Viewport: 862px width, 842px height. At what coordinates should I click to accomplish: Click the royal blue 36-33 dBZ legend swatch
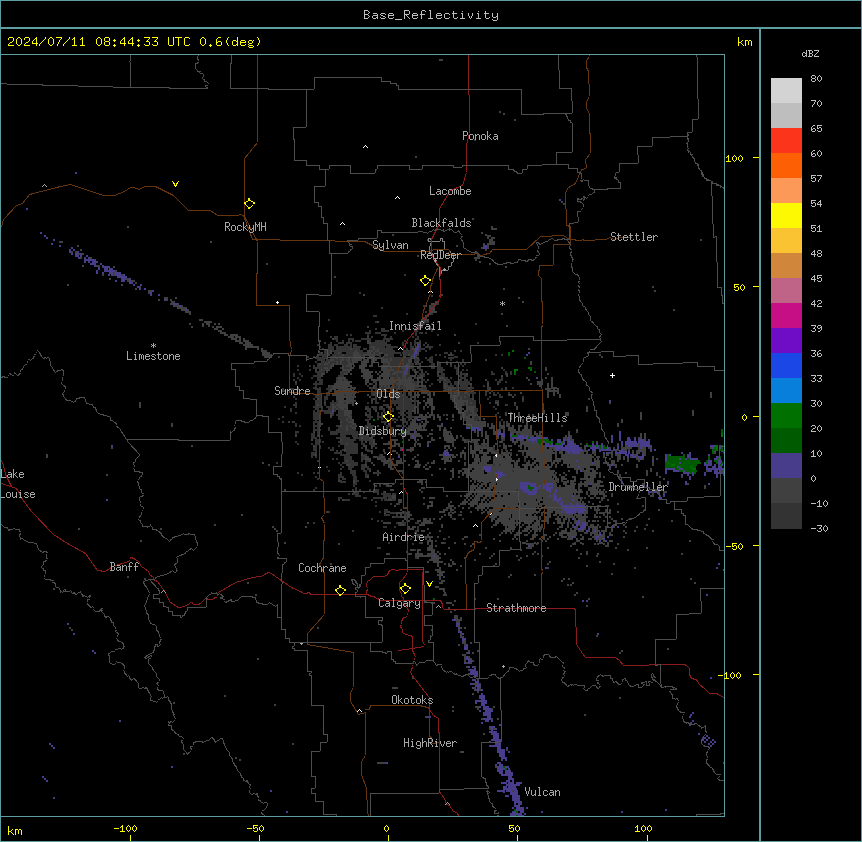point(786,365)
